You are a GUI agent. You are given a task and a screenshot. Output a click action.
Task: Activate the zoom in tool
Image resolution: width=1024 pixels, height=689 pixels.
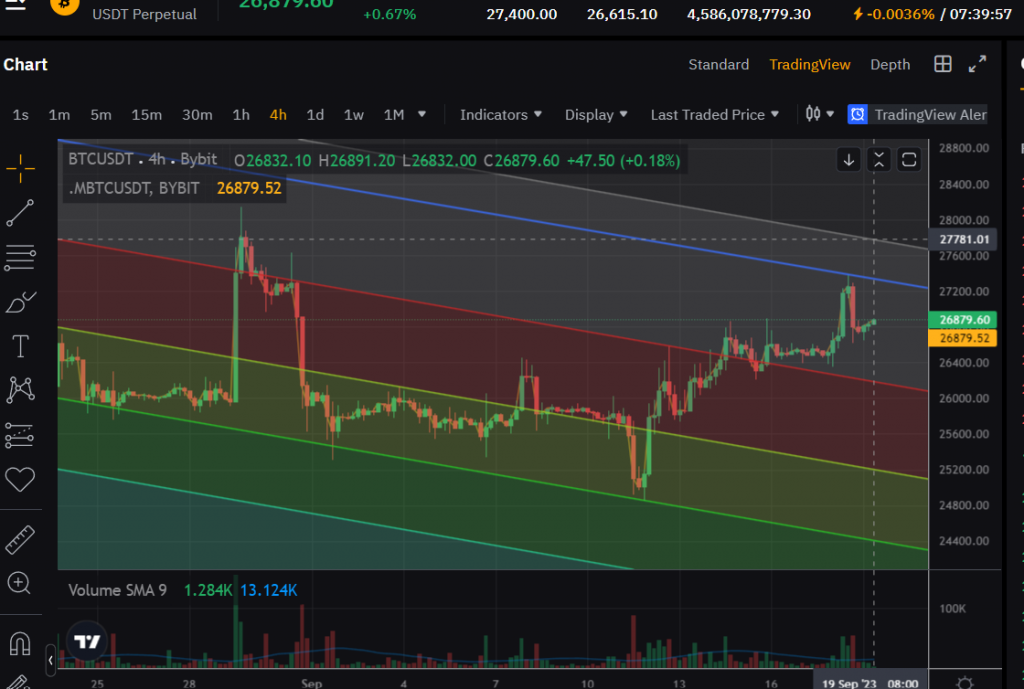[19, 583]
